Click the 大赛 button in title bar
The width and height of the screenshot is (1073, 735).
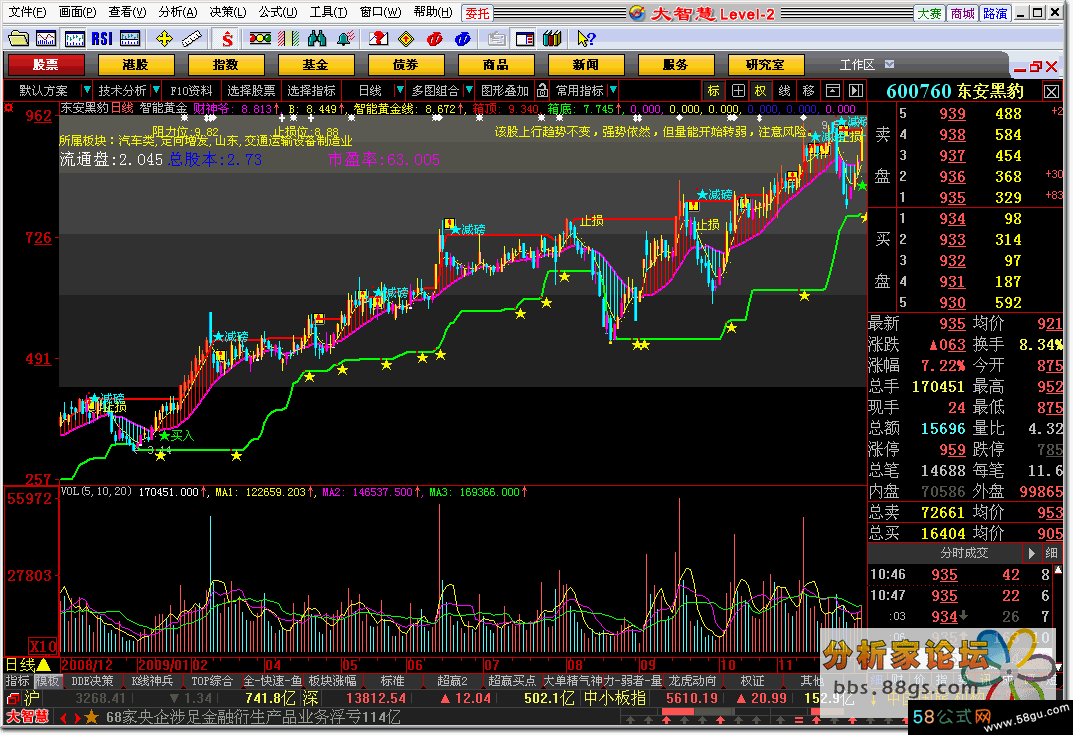click(929, 13)
